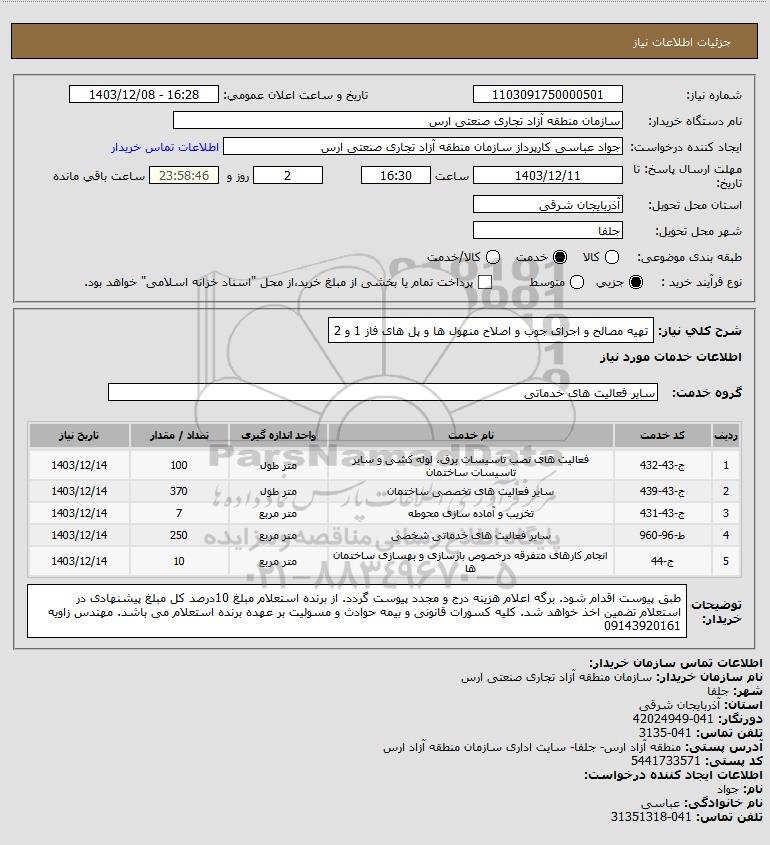Screen dimensions: 770x845
Task: Click the remaining time field 23:58:46
Action: coord(184,176)
